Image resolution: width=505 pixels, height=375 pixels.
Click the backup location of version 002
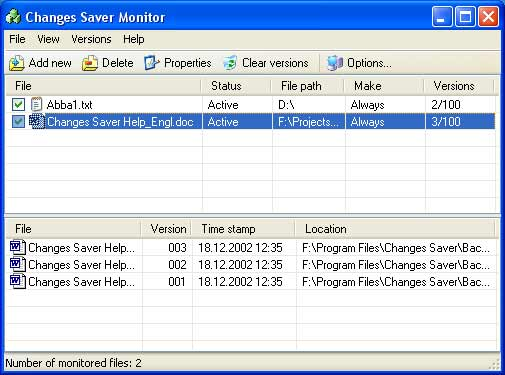tap(396, 265)
